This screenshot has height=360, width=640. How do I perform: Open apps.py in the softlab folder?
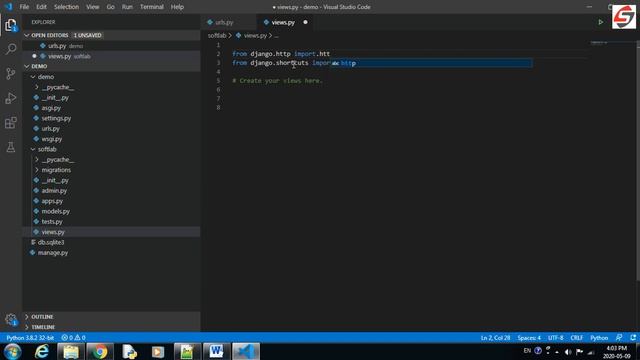[x=111, y=201]
